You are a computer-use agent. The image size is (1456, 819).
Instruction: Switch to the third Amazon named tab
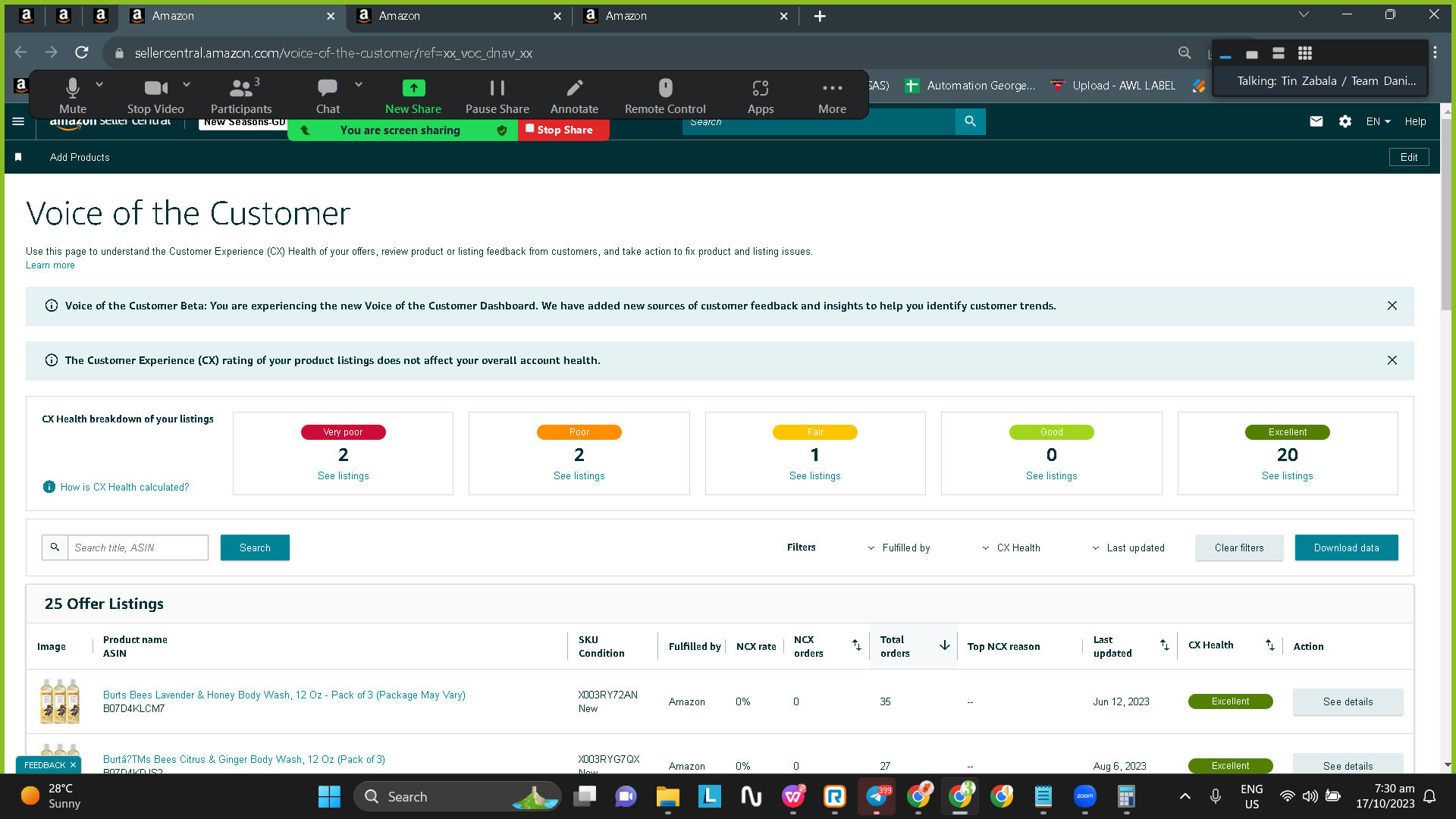coord(687,16)
